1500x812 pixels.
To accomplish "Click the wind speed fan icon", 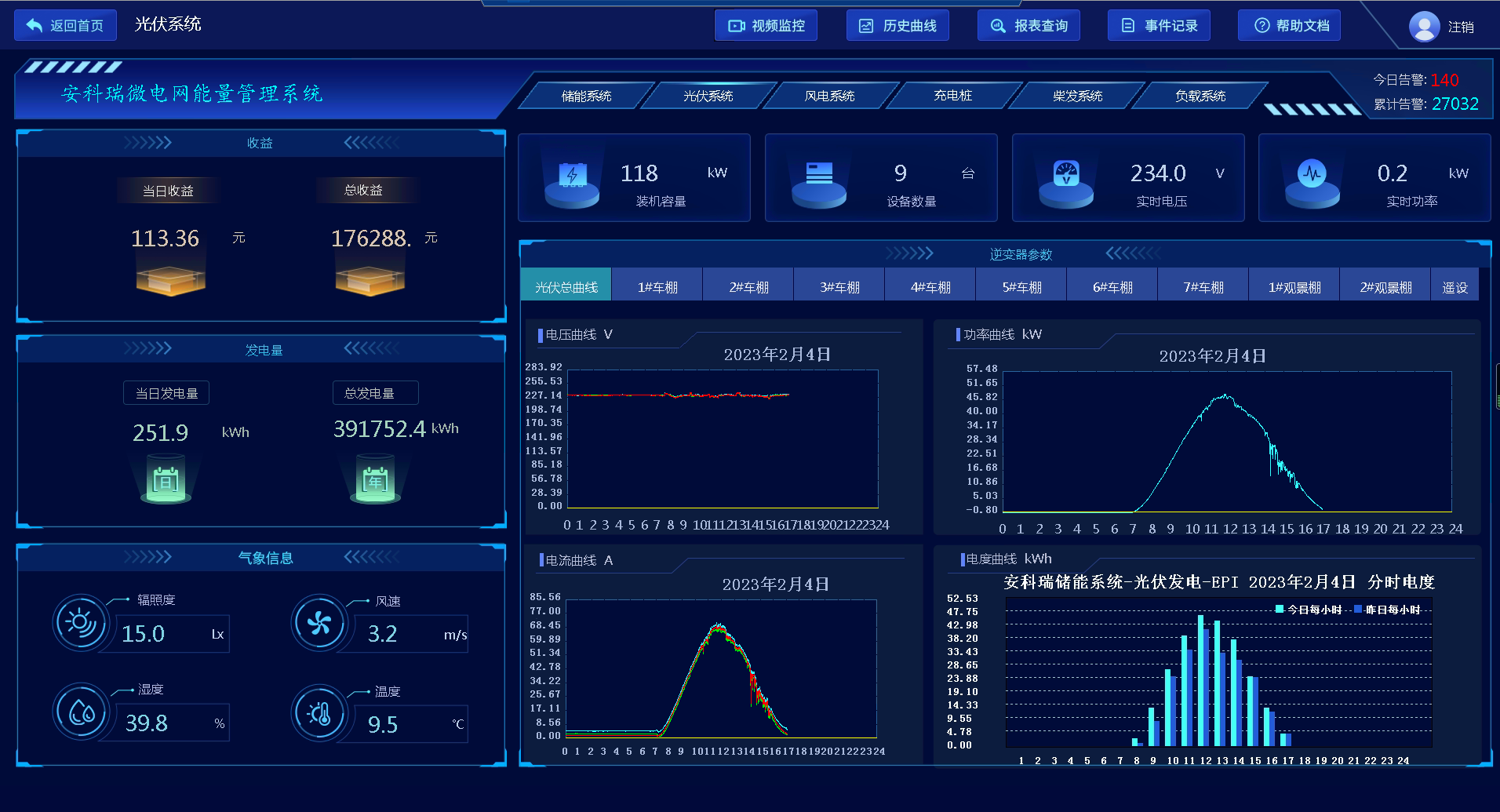I will click(319, 624).
